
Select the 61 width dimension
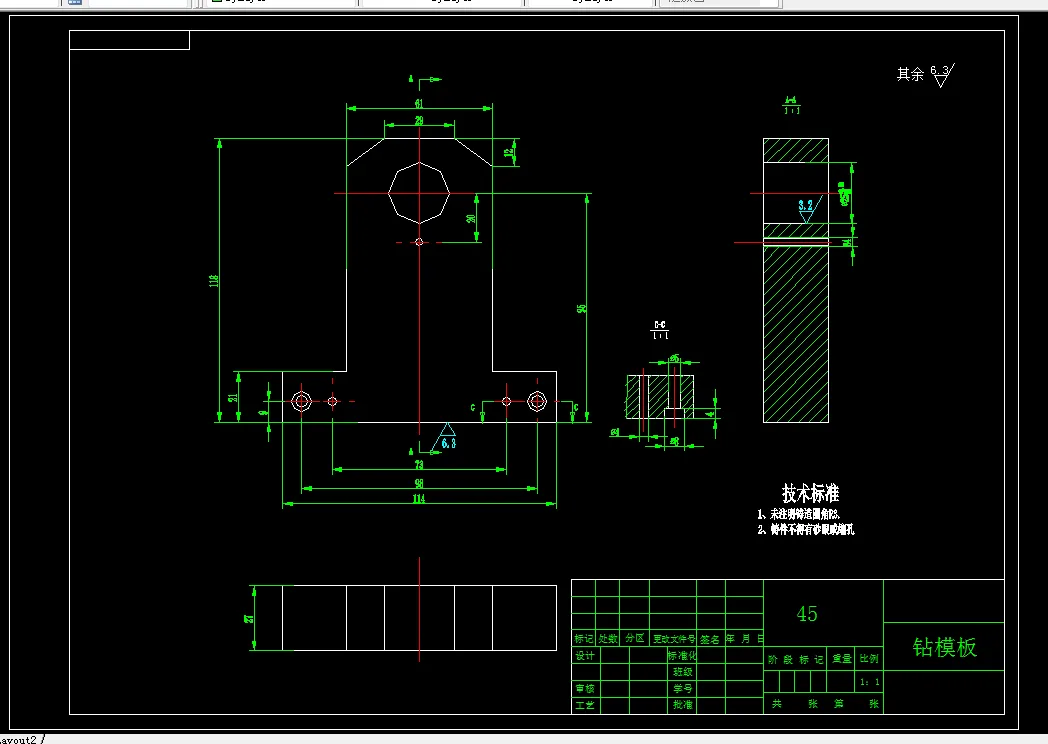point(419,104)
